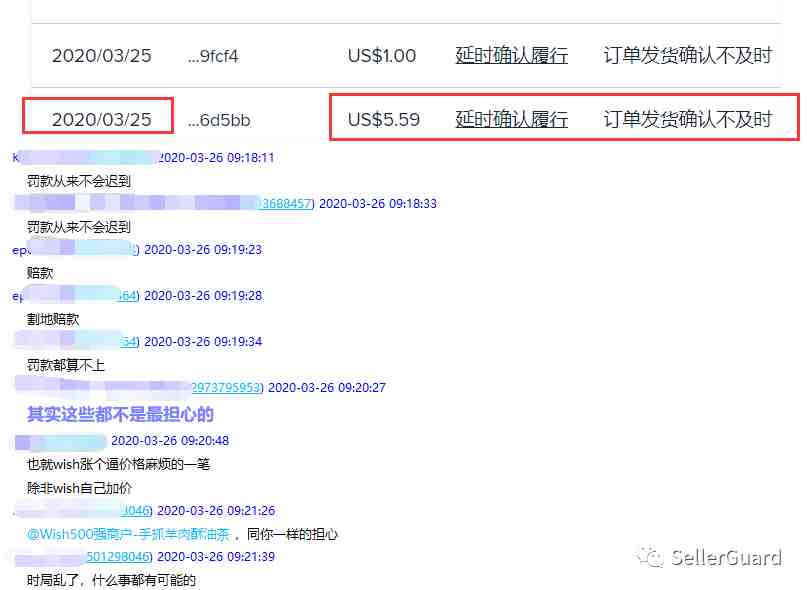The image size is (807, 590).
Task: Select the highlighted 2020/03/25 date cell
Action: pyautogui.click(x=102, y=119)
